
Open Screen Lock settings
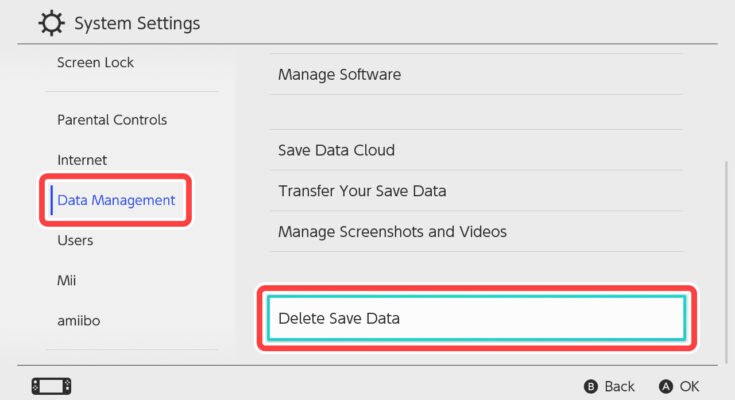click(95, 62)
